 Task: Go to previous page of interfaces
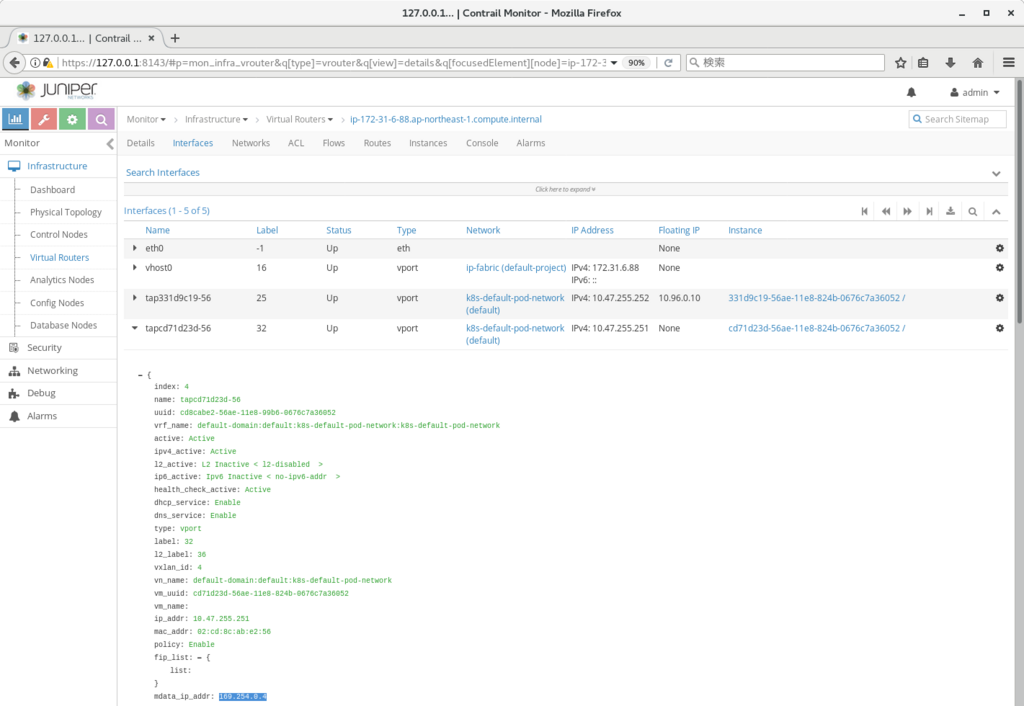coord(886,211)
